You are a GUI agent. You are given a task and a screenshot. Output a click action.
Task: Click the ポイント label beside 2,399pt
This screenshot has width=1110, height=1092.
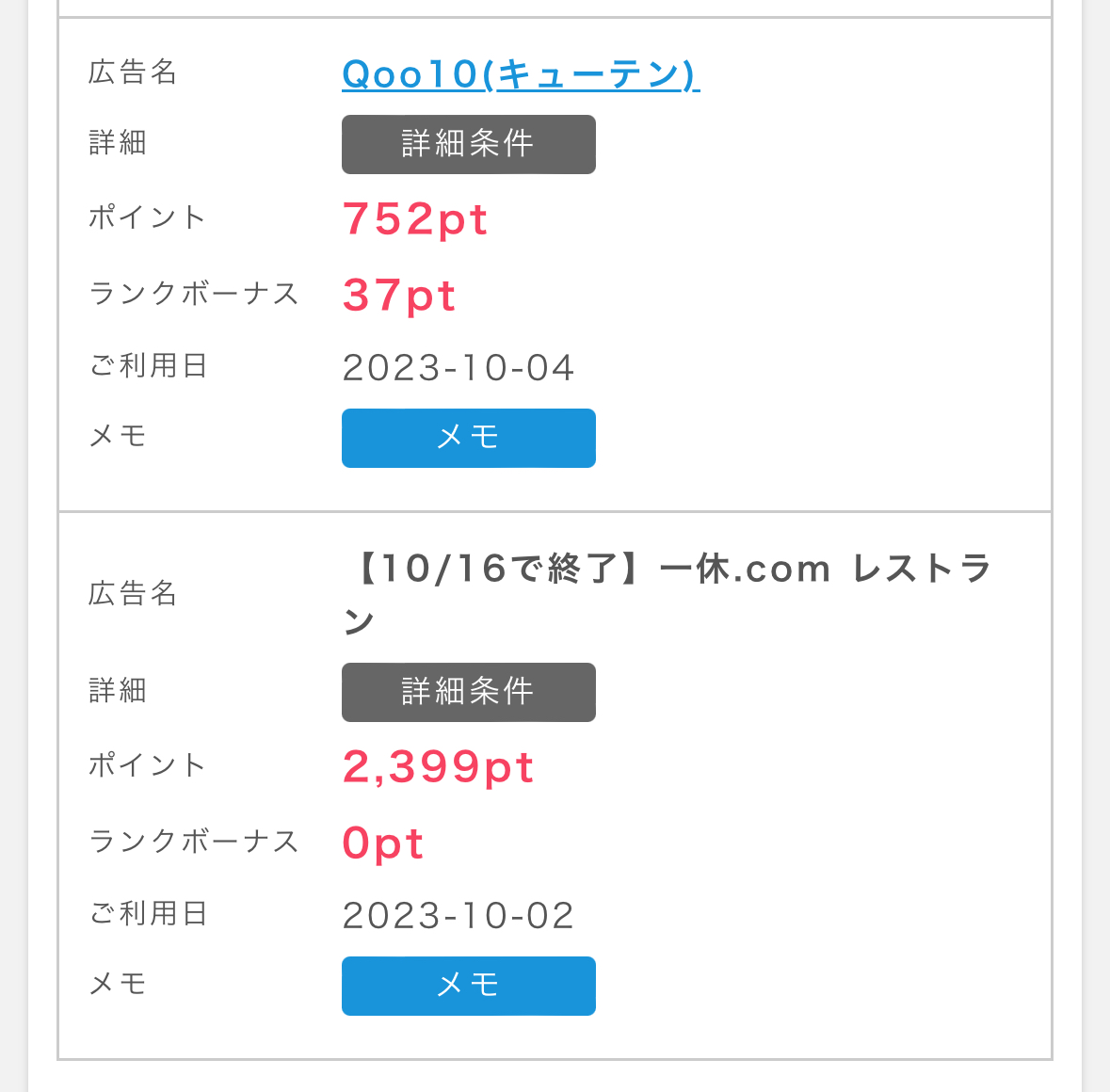[x=147, y=765]
